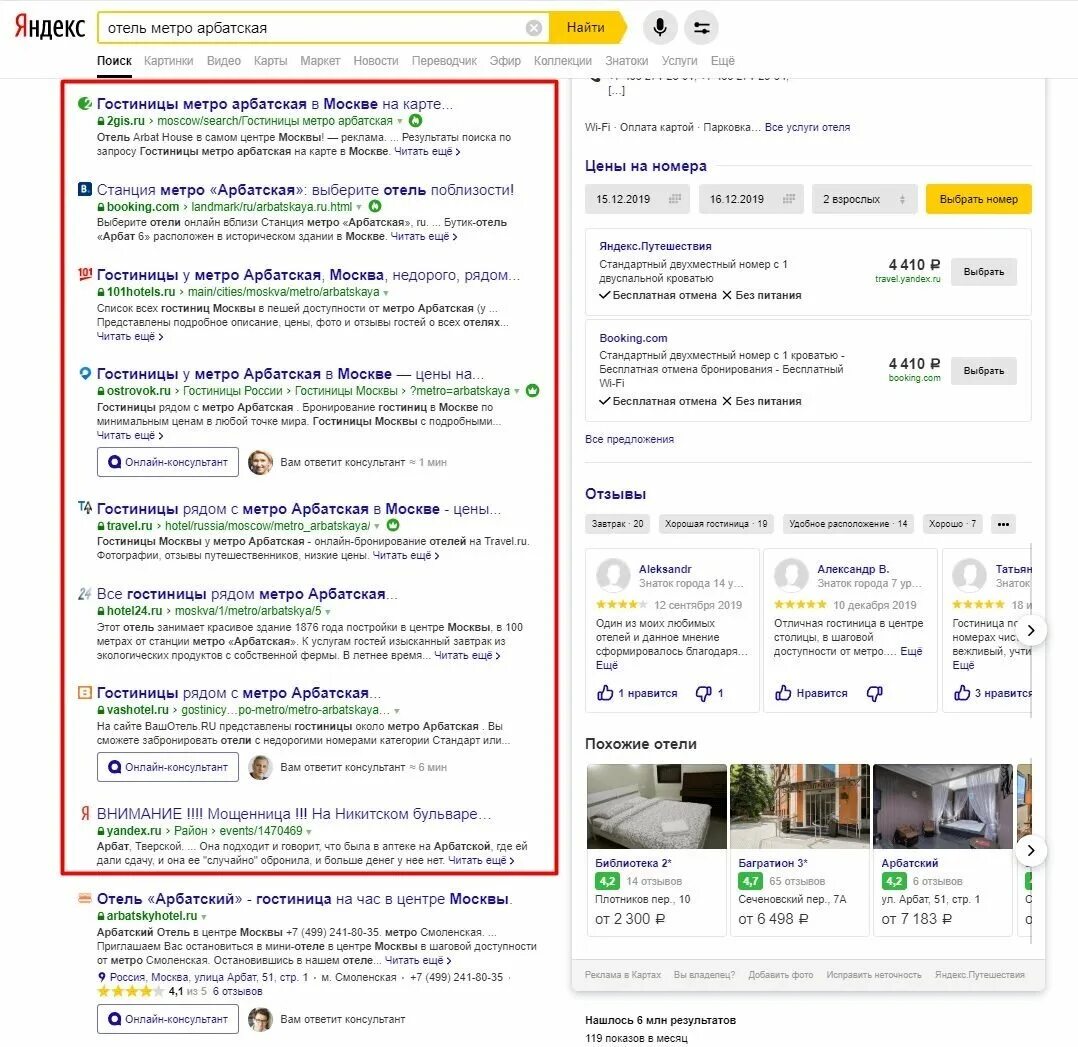This screenshot has height=1047, width=1078.
Task: Open Багратион 3* hotel photo
Action: coord(800,806)
